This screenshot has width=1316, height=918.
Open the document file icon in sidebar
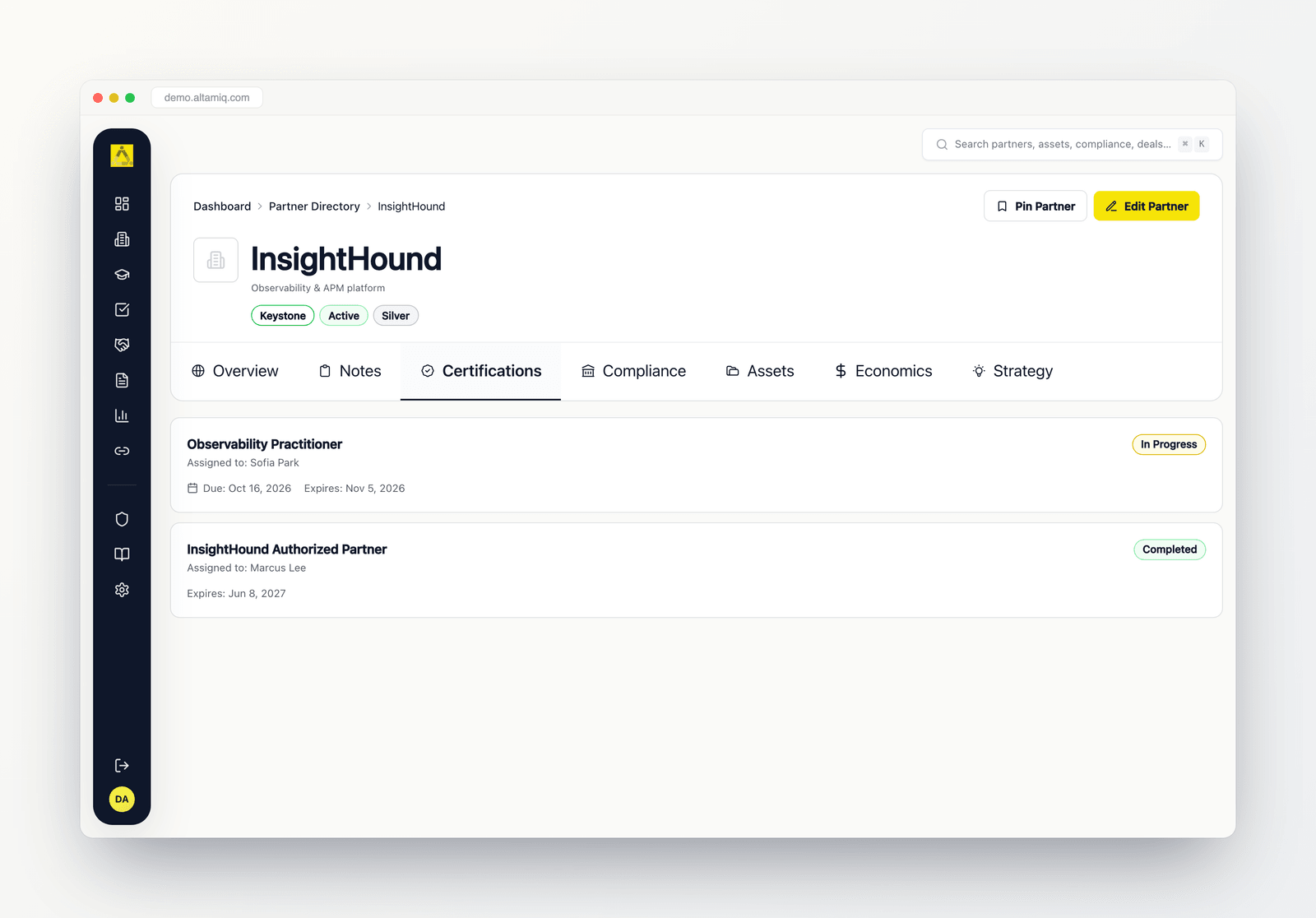(x=122, y=381)
